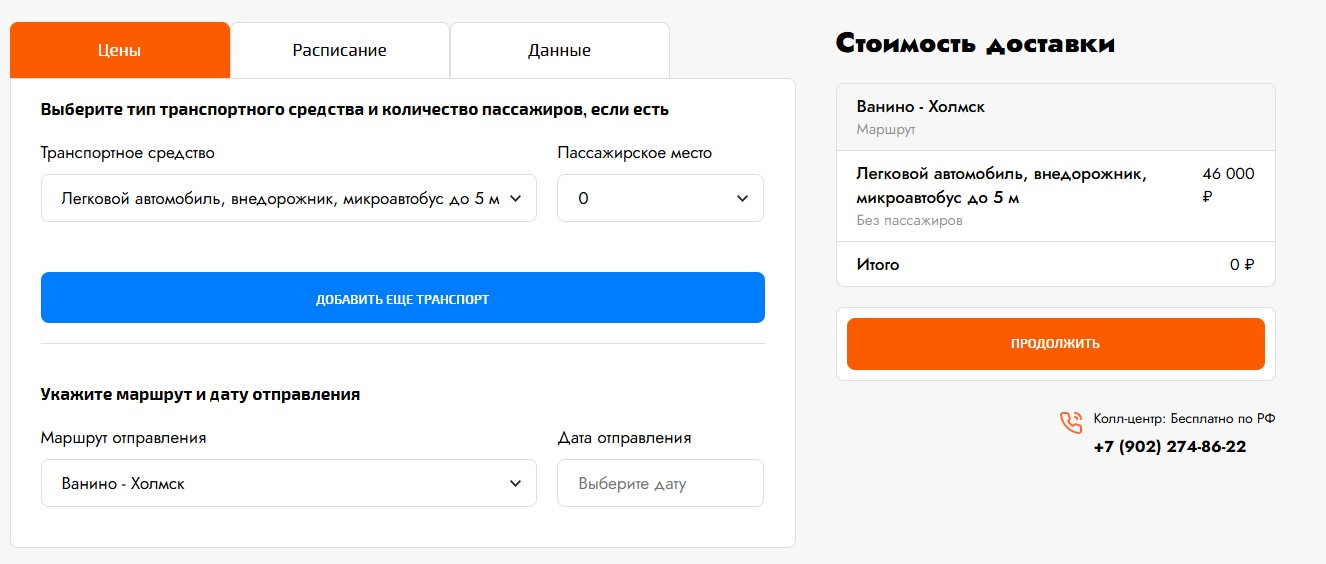The width and height of the screenshot is (1326, 564).
Task: Click the call-center phone icon
Action: [x=1071, y=423]
